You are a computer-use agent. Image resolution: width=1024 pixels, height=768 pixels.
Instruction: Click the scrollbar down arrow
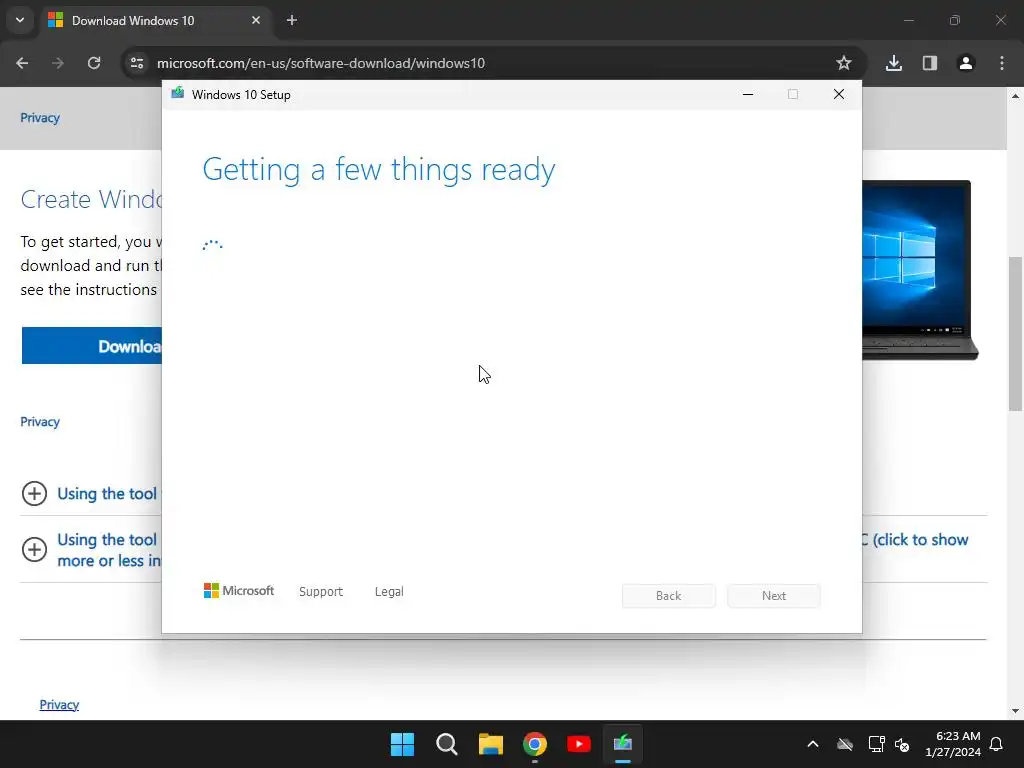pyautogui.click(x=1015, y=711)
